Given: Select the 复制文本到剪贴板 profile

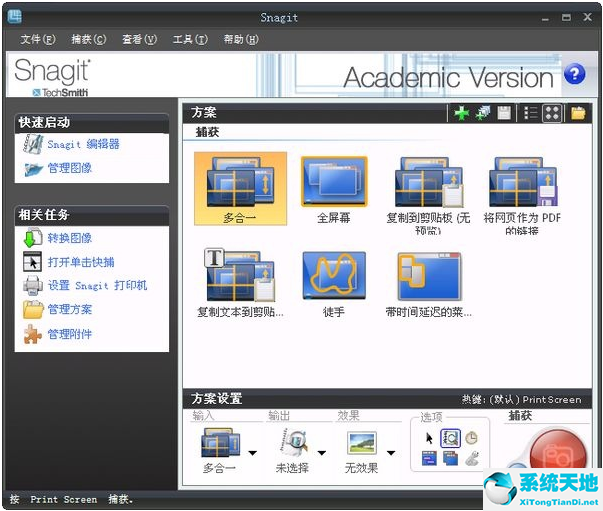Looking at the screenshot, I should [x=240, y=284].
